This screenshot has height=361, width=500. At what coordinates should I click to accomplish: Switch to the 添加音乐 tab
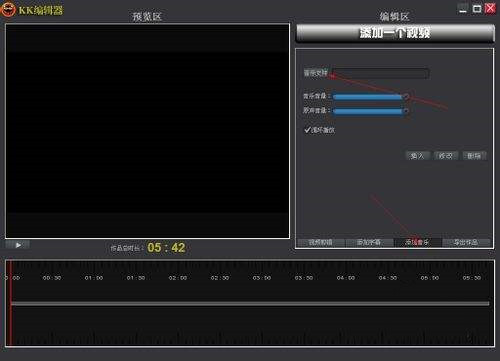(417, 242)
